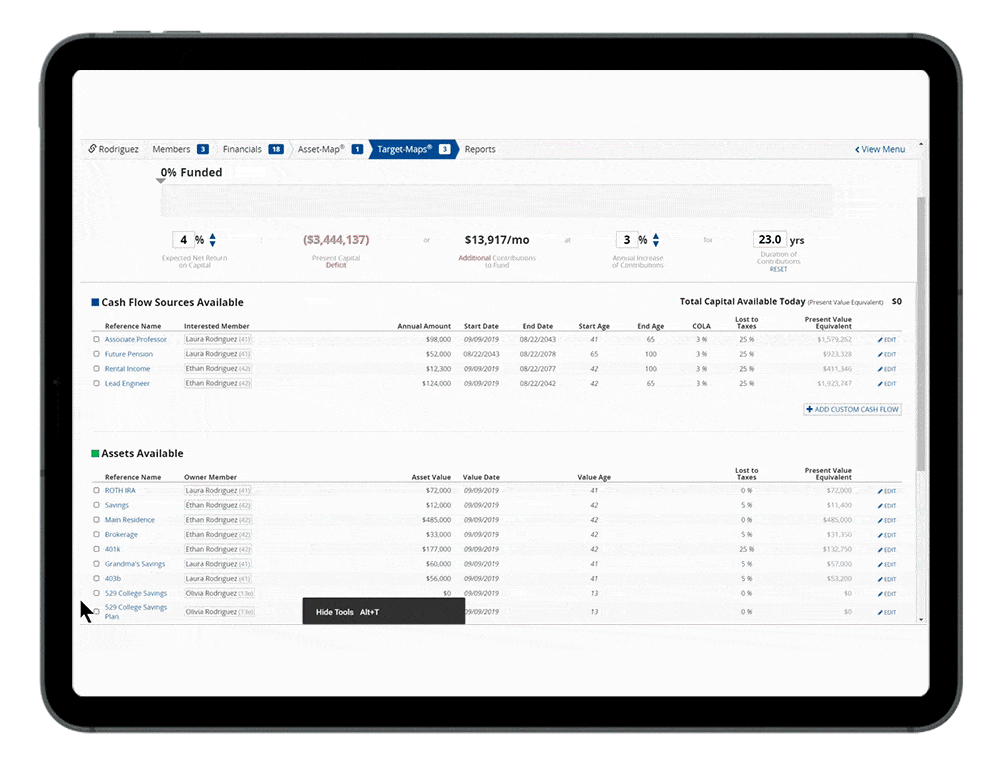Select the Associate Professor radio button
The width and height of the screenshot is (1000, 776).
(96, 339)
